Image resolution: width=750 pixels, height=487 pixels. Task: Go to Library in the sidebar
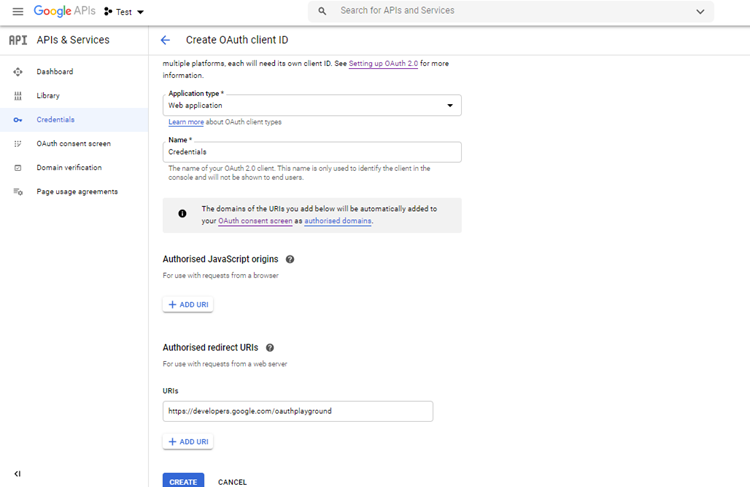pos(48,96)
